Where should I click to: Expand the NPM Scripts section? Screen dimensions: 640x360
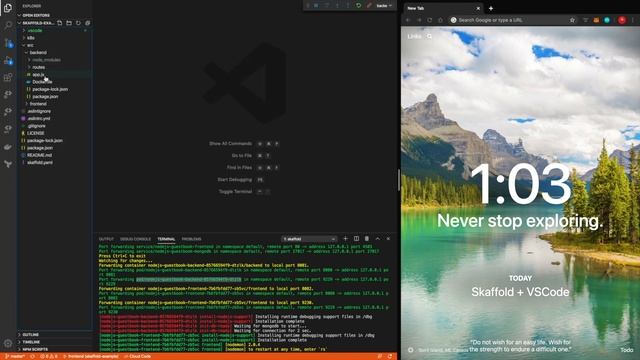35,349
